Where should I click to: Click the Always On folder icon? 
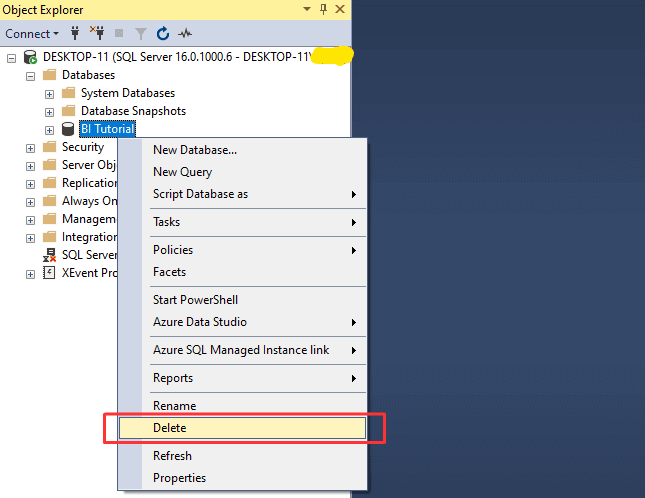point(49,201)
